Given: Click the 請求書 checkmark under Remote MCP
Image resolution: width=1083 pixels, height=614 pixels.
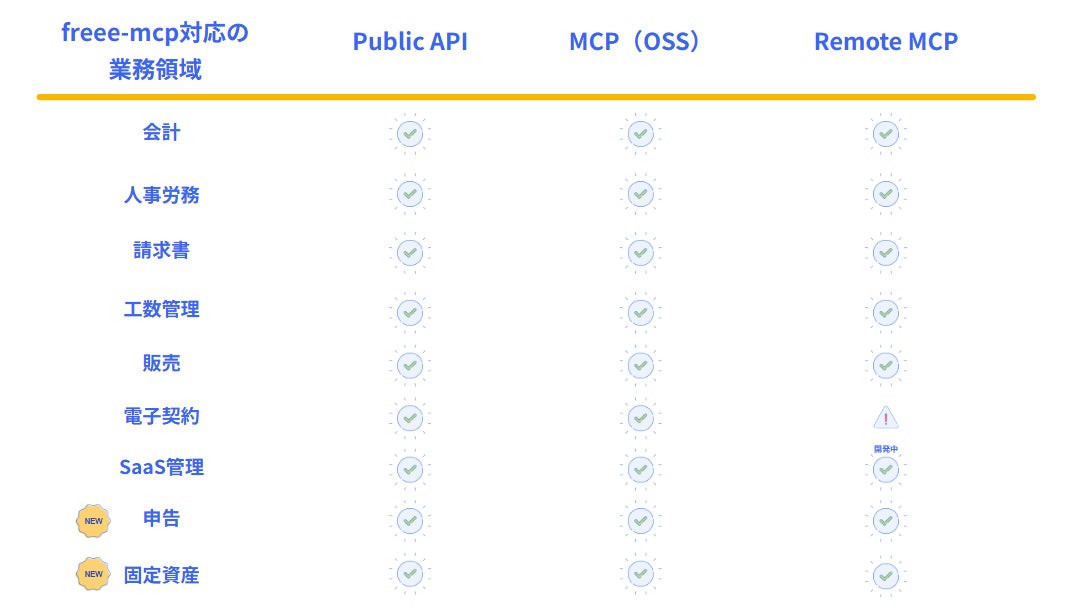Looking at the screenshot, I should click(885, 253).
